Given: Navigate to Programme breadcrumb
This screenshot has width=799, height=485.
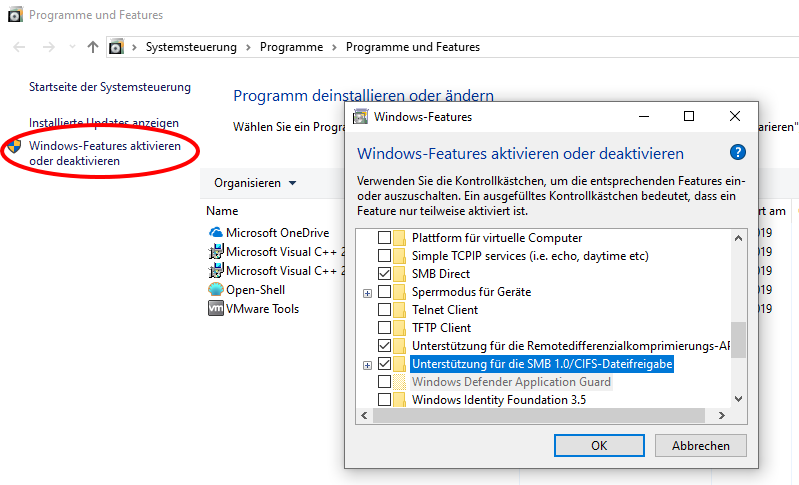Looking at the screenshot, I should click(x=291, y=47).
